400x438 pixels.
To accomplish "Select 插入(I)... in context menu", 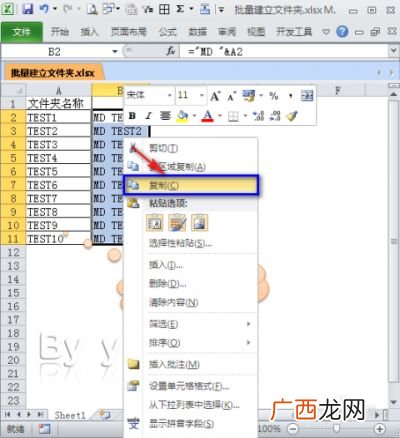I will [x=191, y=265].
